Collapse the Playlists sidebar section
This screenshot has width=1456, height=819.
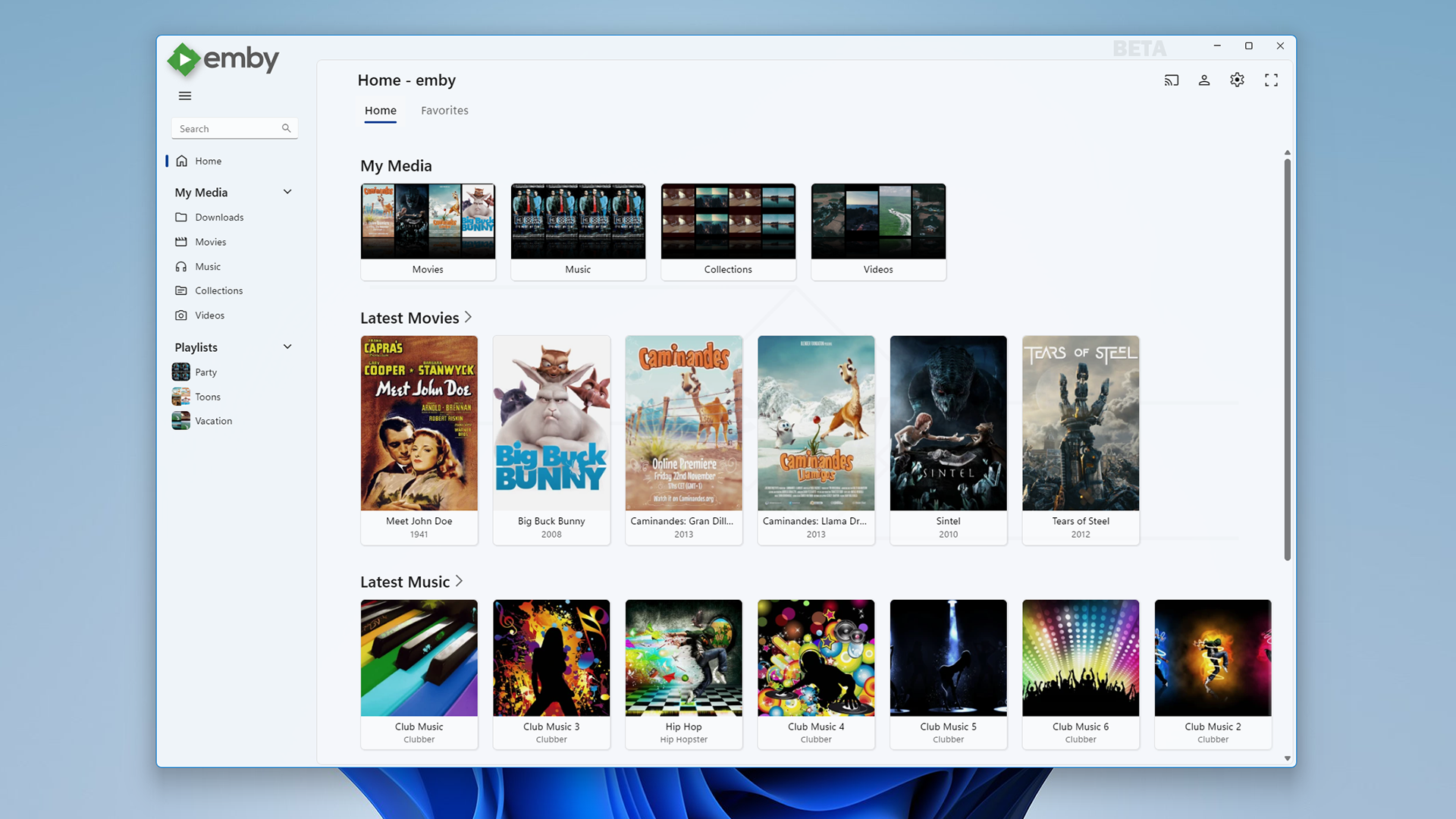point(287,347)
